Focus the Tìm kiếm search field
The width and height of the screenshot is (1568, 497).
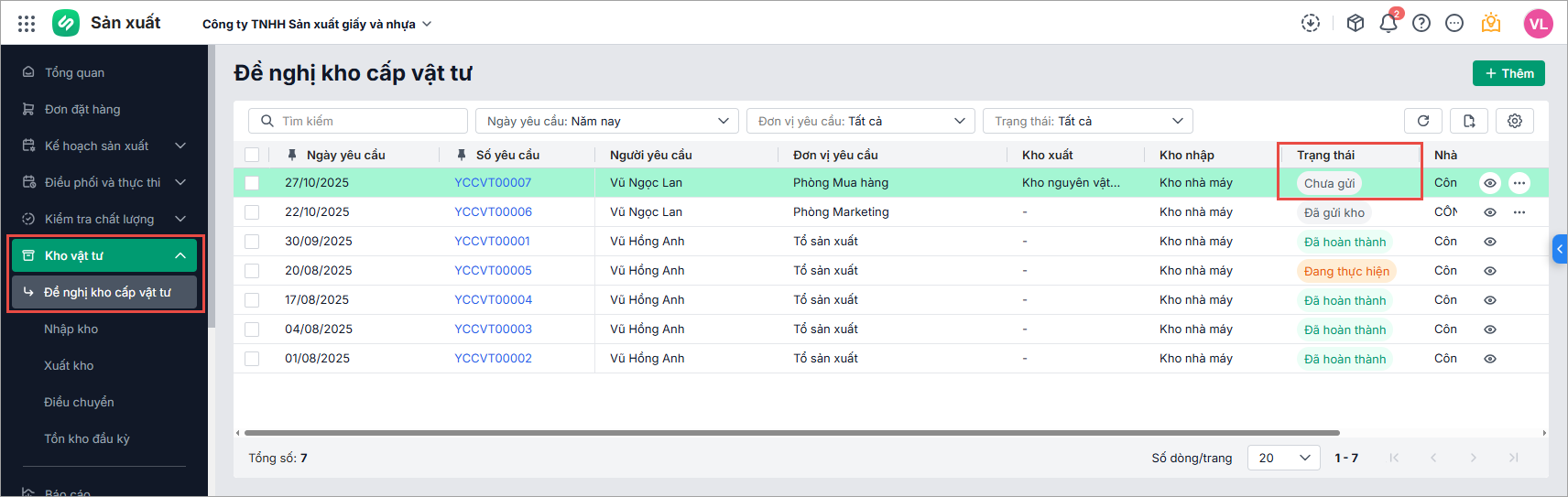pos(358,121)
